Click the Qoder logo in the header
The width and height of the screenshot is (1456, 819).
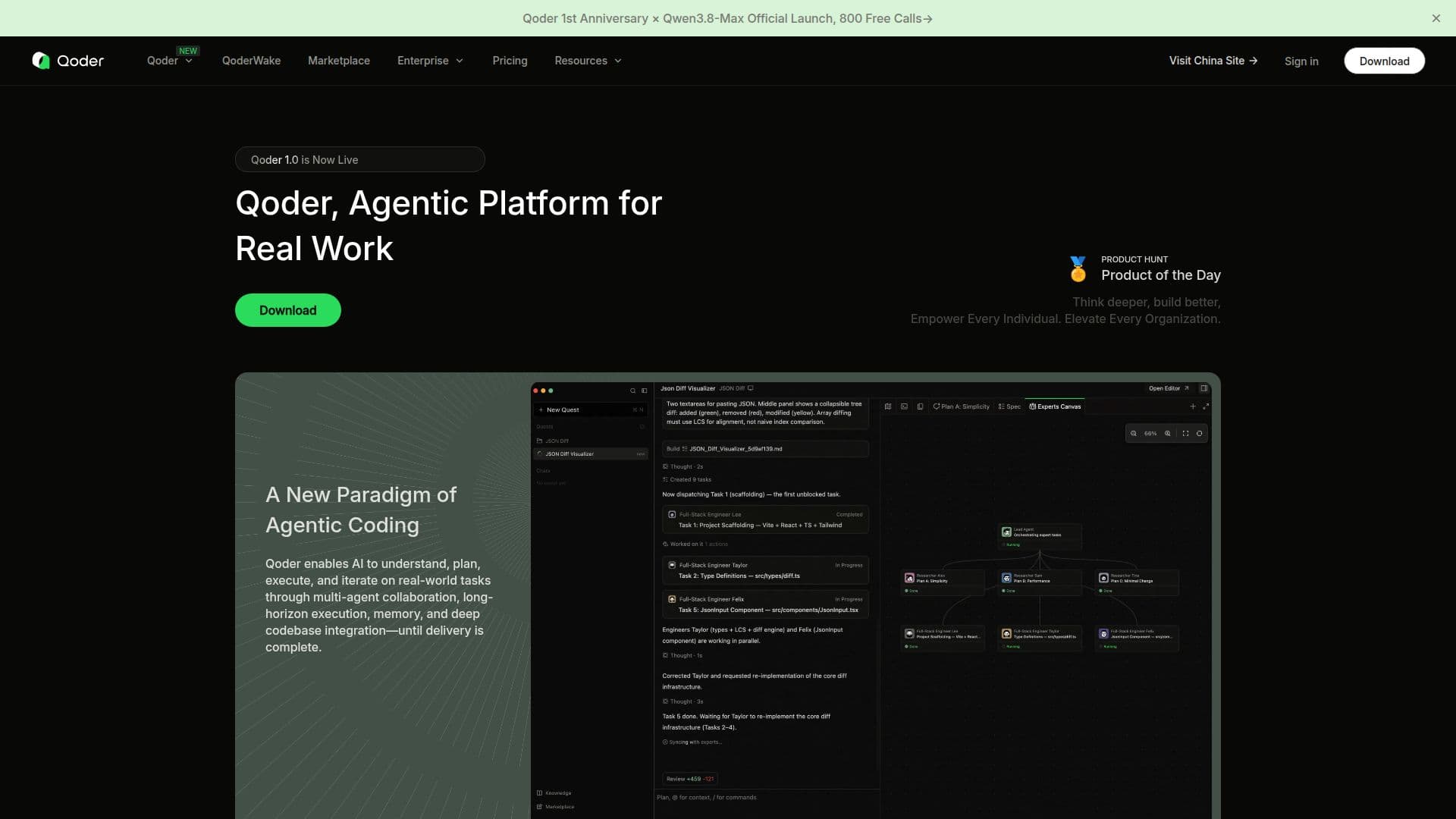[x=68, y=61]
